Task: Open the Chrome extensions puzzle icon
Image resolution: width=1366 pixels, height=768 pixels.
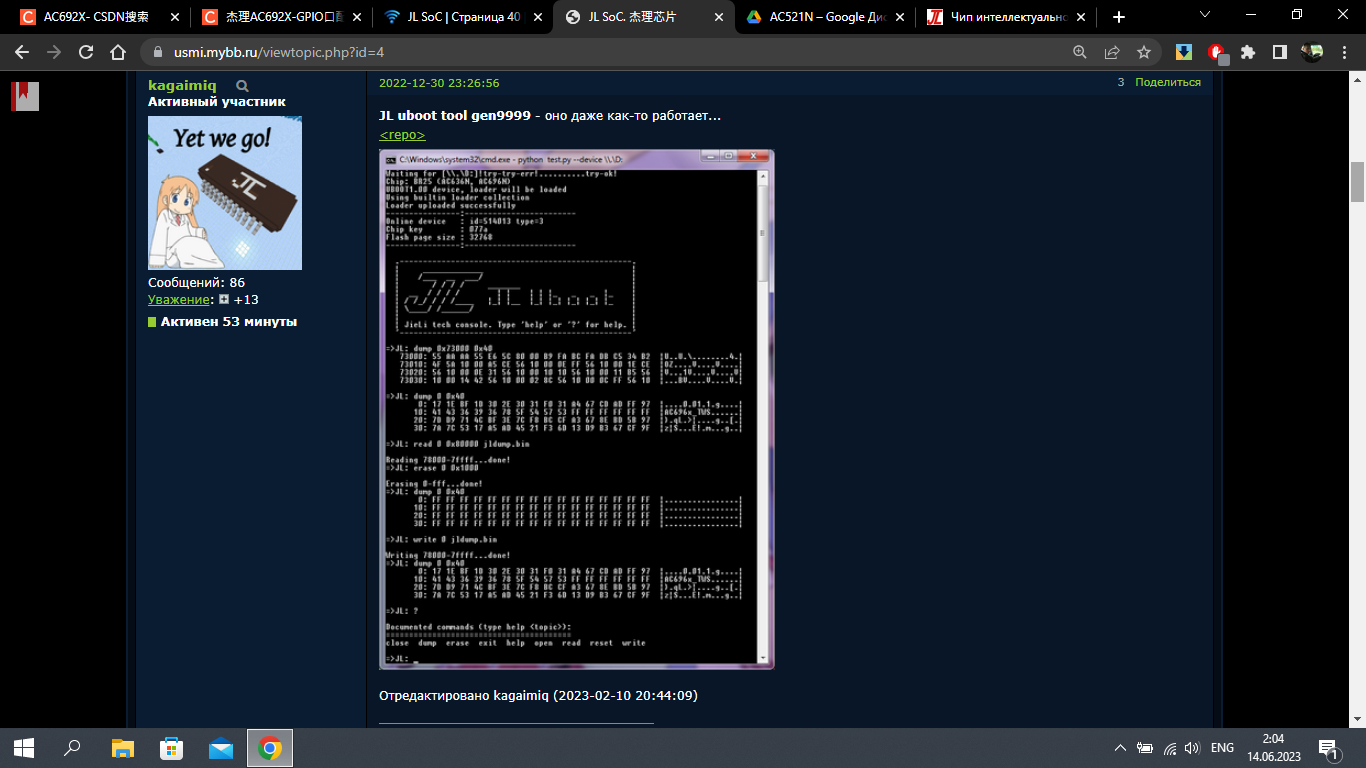Action: click(x=1247, y=53)
